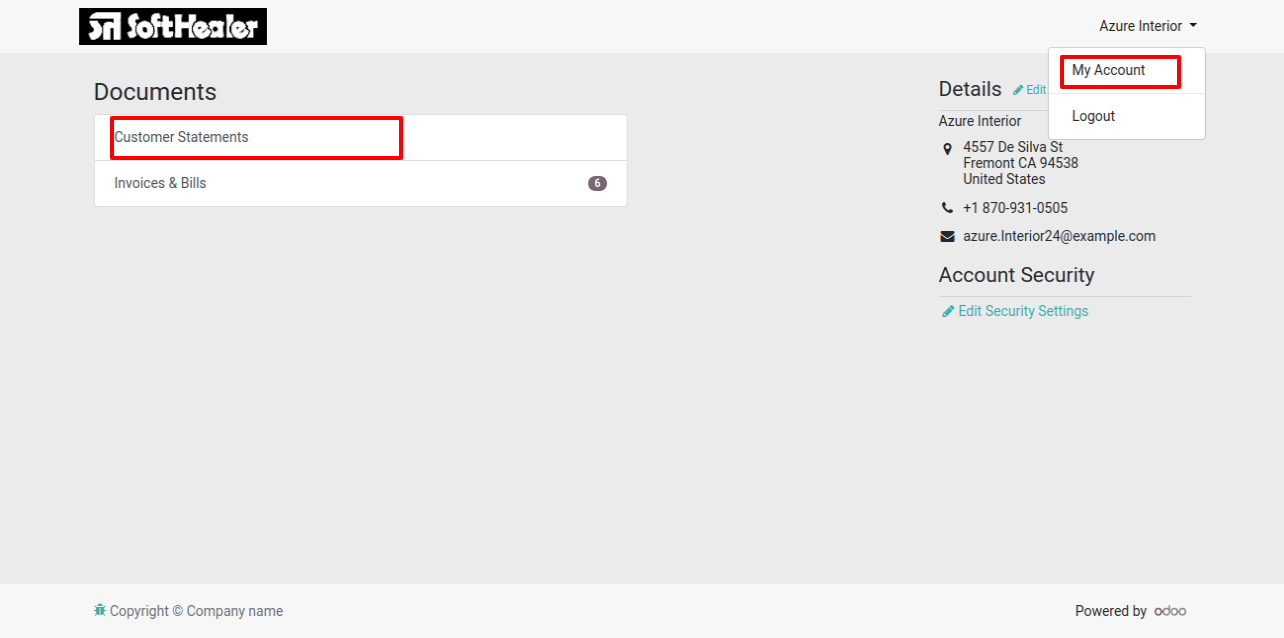Click the map marker address icon
The image size is (1284, 638).
point(948,149)
